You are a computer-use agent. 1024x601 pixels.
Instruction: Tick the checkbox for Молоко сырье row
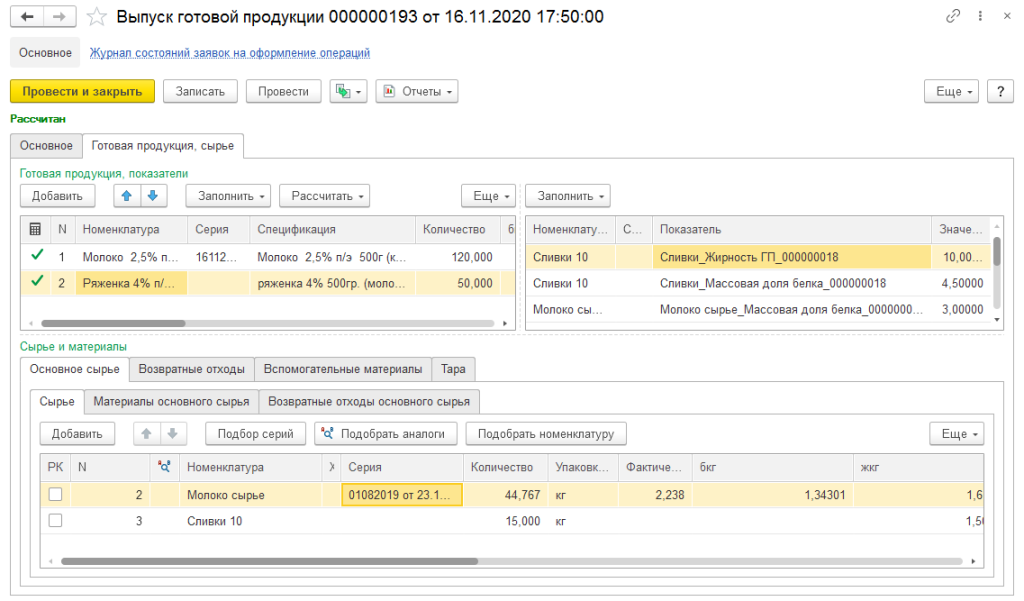tap(56, 494)
